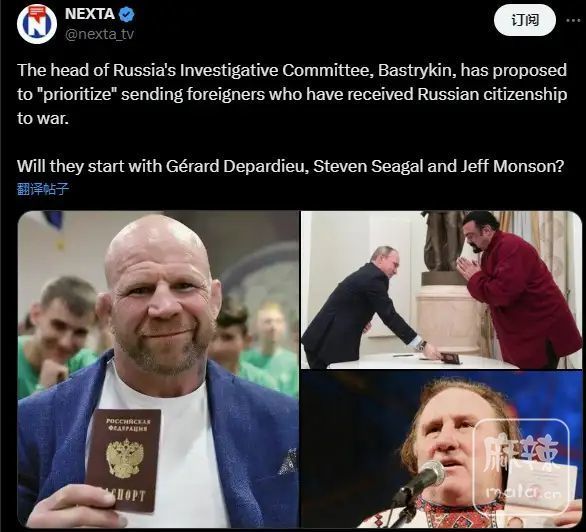Open the photo of man holding passport
586x532 pixels.
point(158,369)
